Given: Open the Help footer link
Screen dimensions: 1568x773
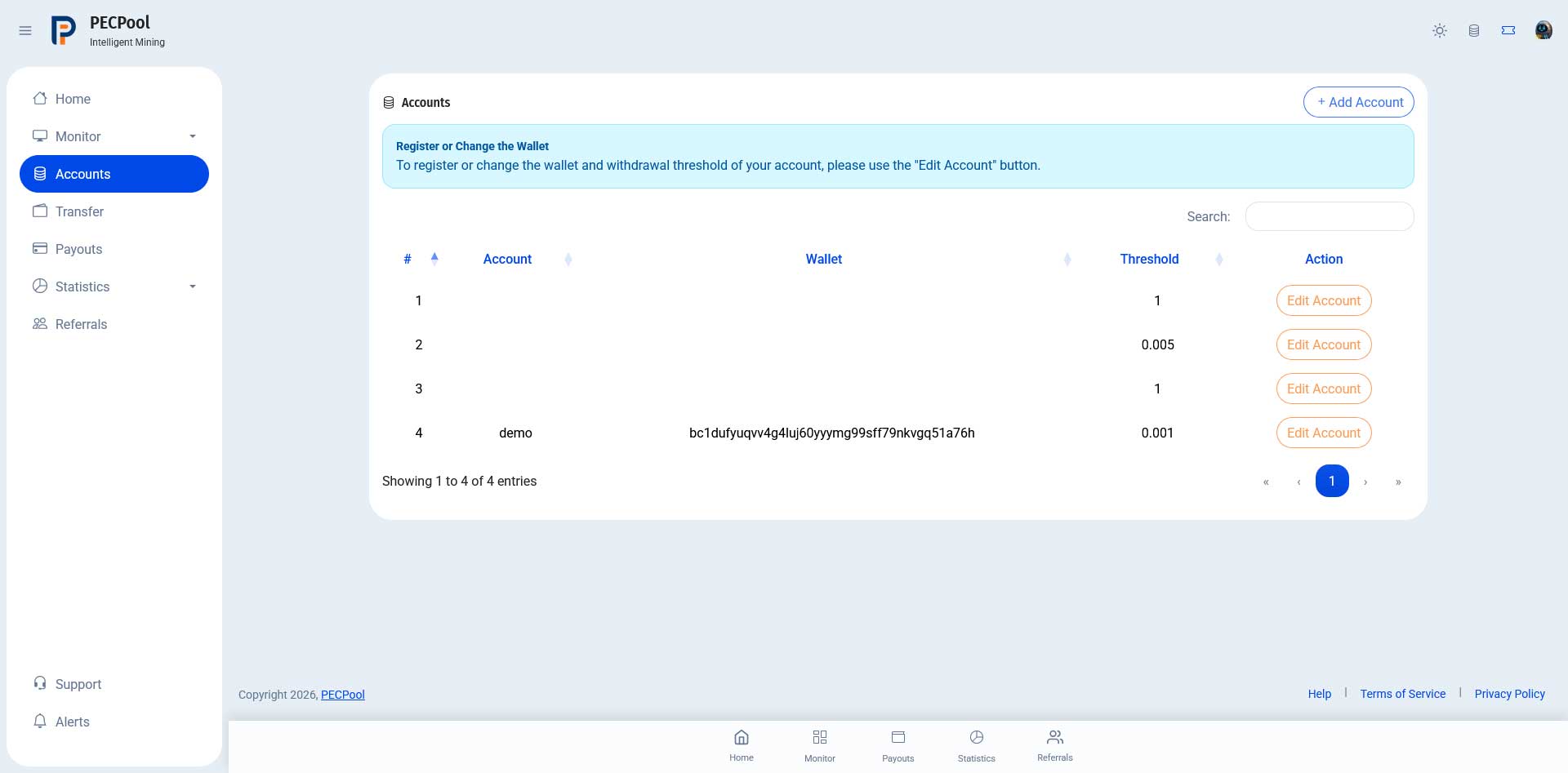Looking at the screenshot, I should tap(1320, 694).
